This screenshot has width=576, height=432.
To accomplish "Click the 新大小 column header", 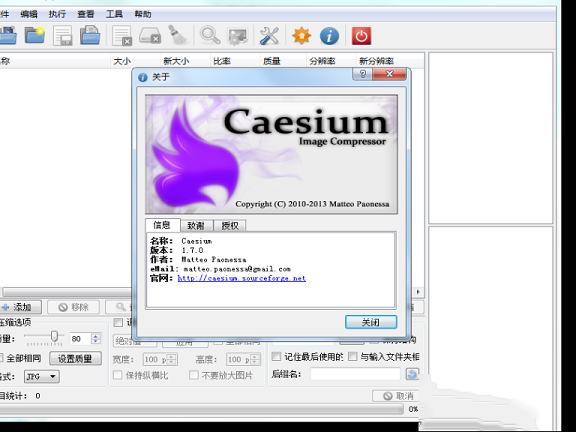I will tap(176, 61).
